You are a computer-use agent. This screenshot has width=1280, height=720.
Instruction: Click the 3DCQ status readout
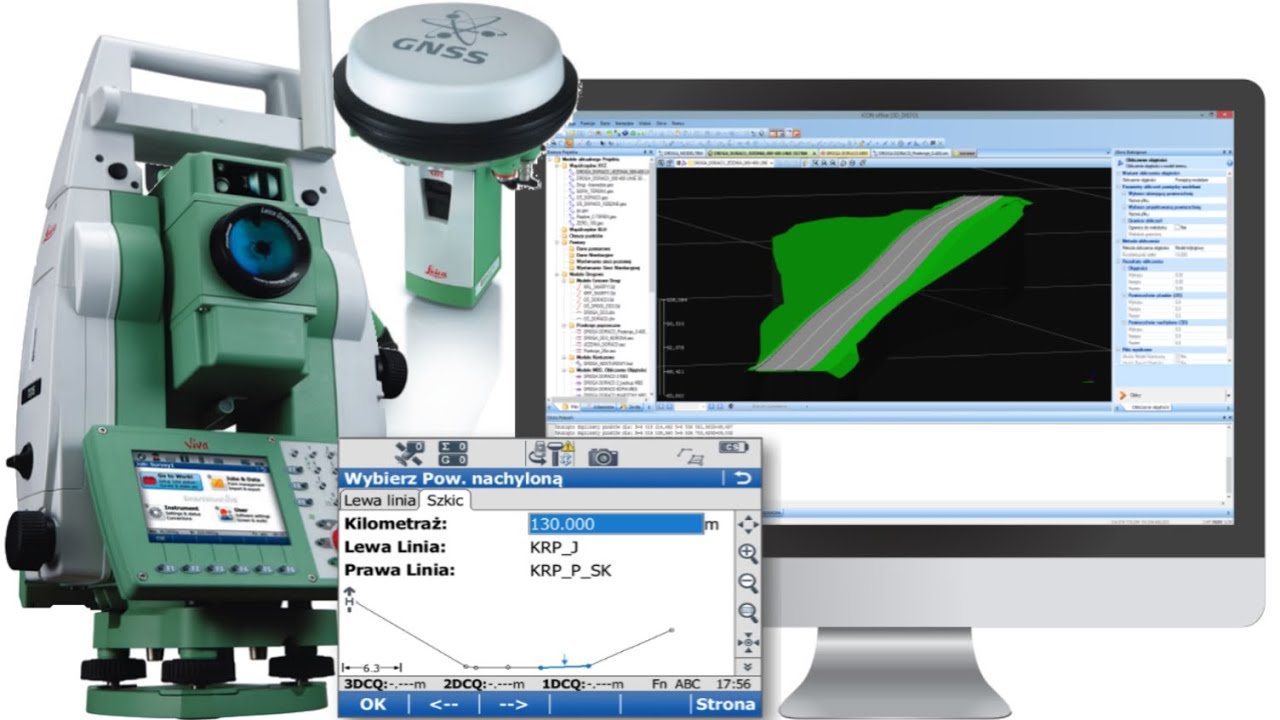click(x=385, y=685)
